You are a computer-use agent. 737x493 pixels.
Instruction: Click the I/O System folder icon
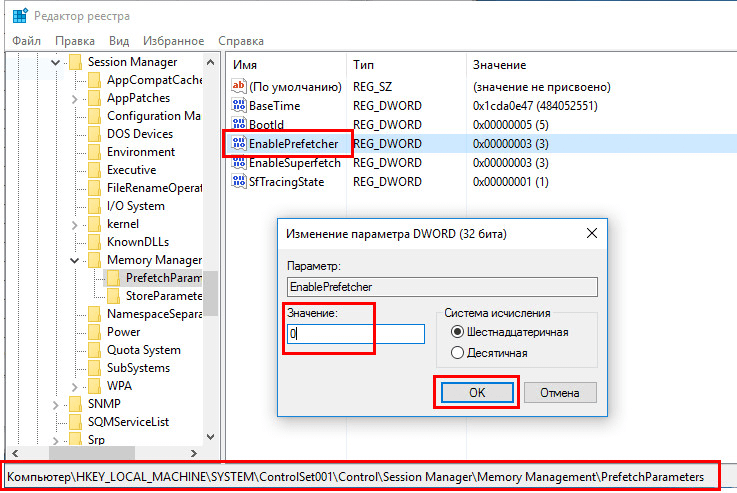[x=94, y=206]
